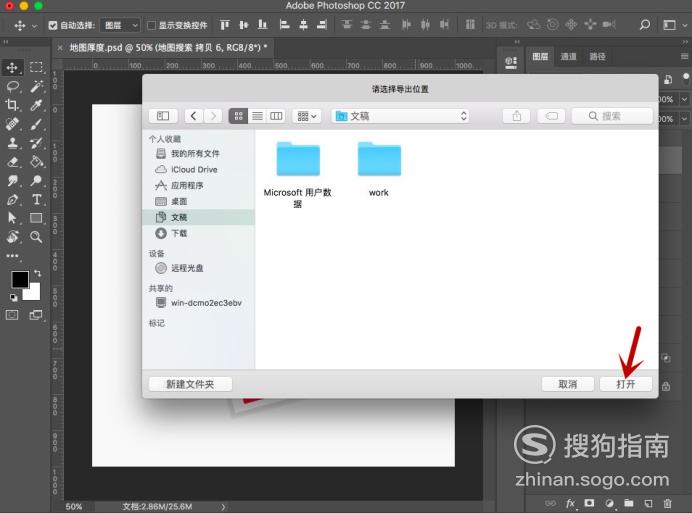Select the Dodge tool

click(36, 181)
